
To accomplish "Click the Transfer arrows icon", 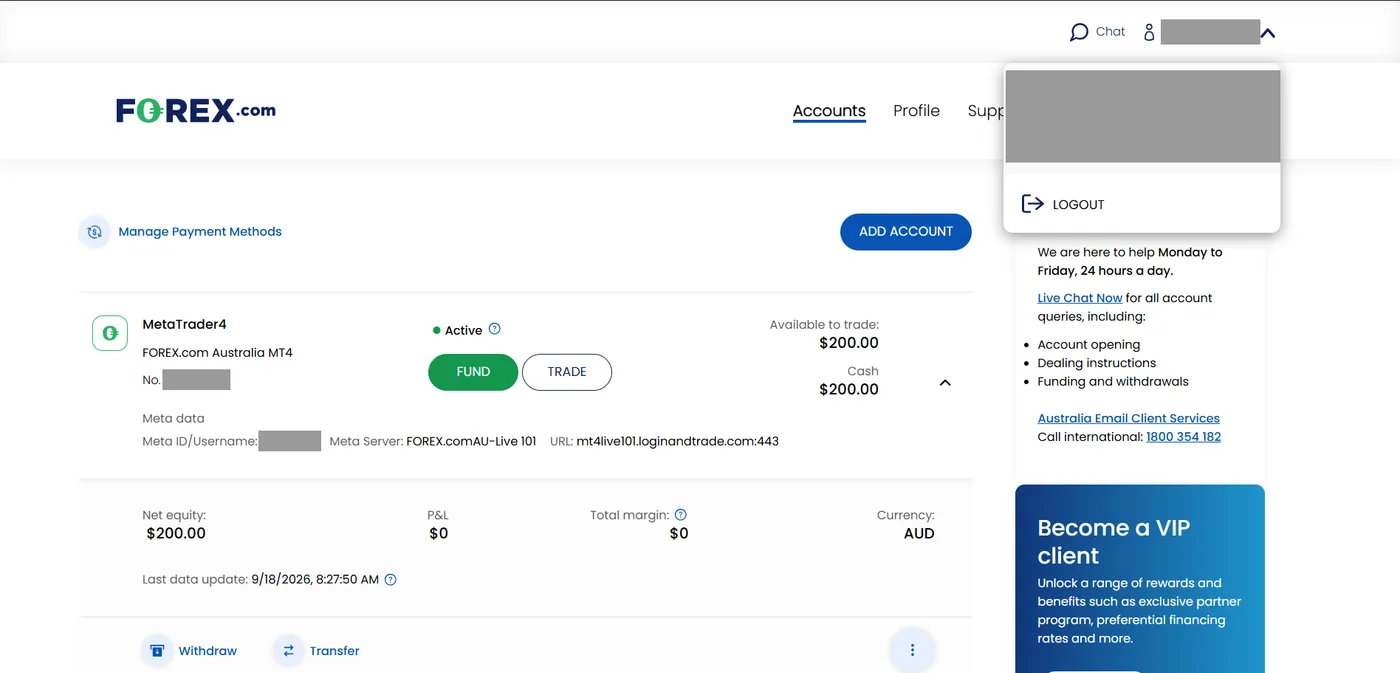I will tap(288, 651).
